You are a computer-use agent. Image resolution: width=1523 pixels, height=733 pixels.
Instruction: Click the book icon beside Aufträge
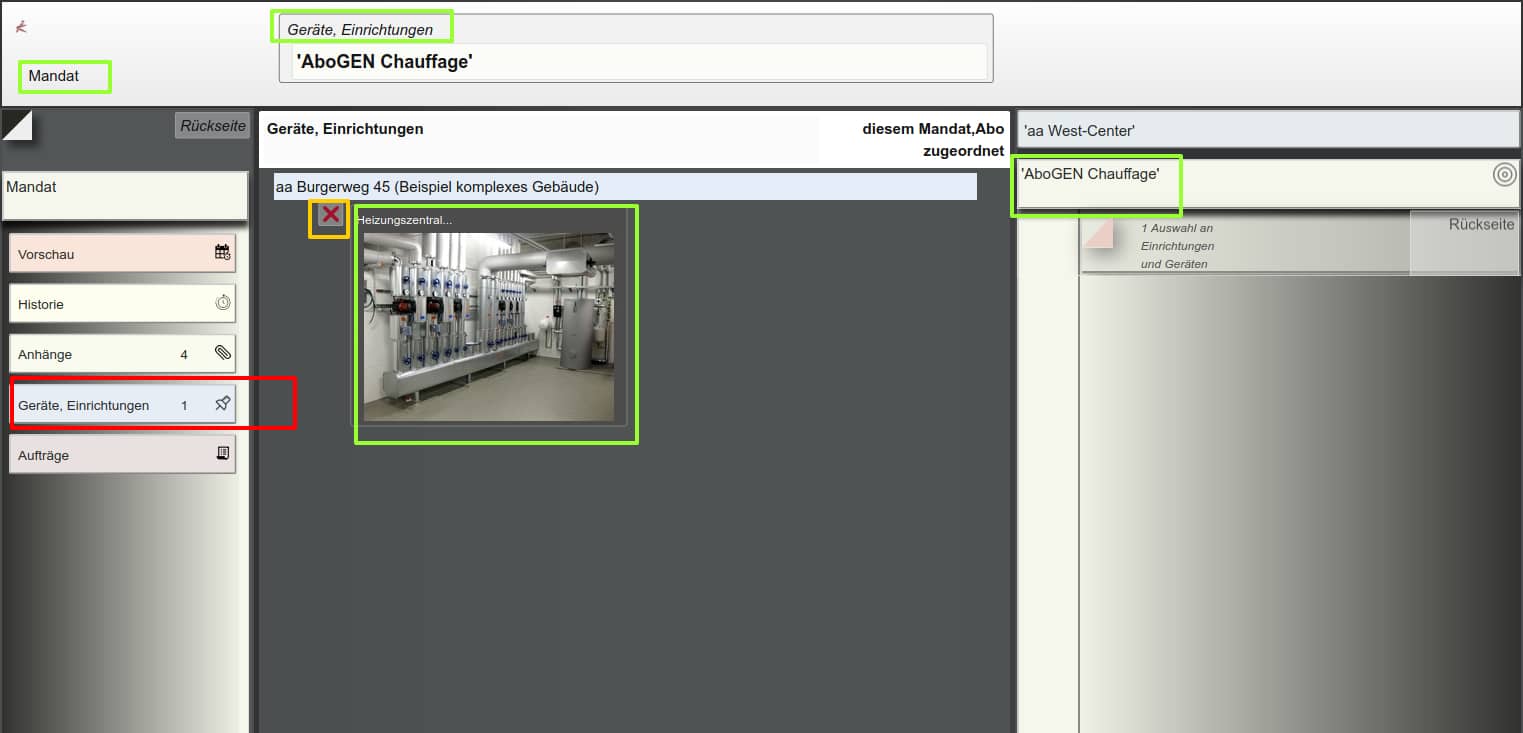click(x=223, y=454)
